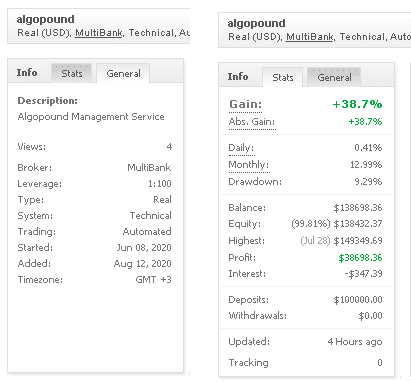
Task: Click the dotted-underlined Gain label
Action: pyautogui.click(x=245, y=104)
